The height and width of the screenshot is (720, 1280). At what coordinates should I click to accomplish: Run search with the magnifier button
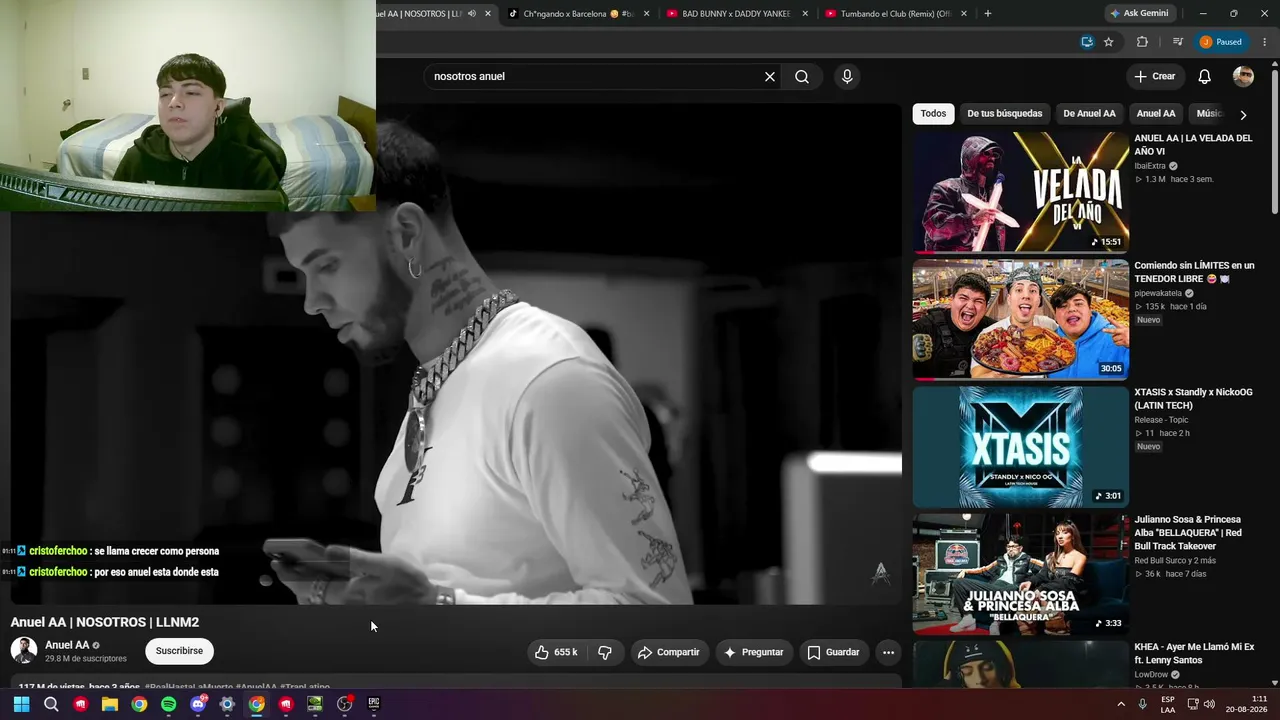[802, 77]
